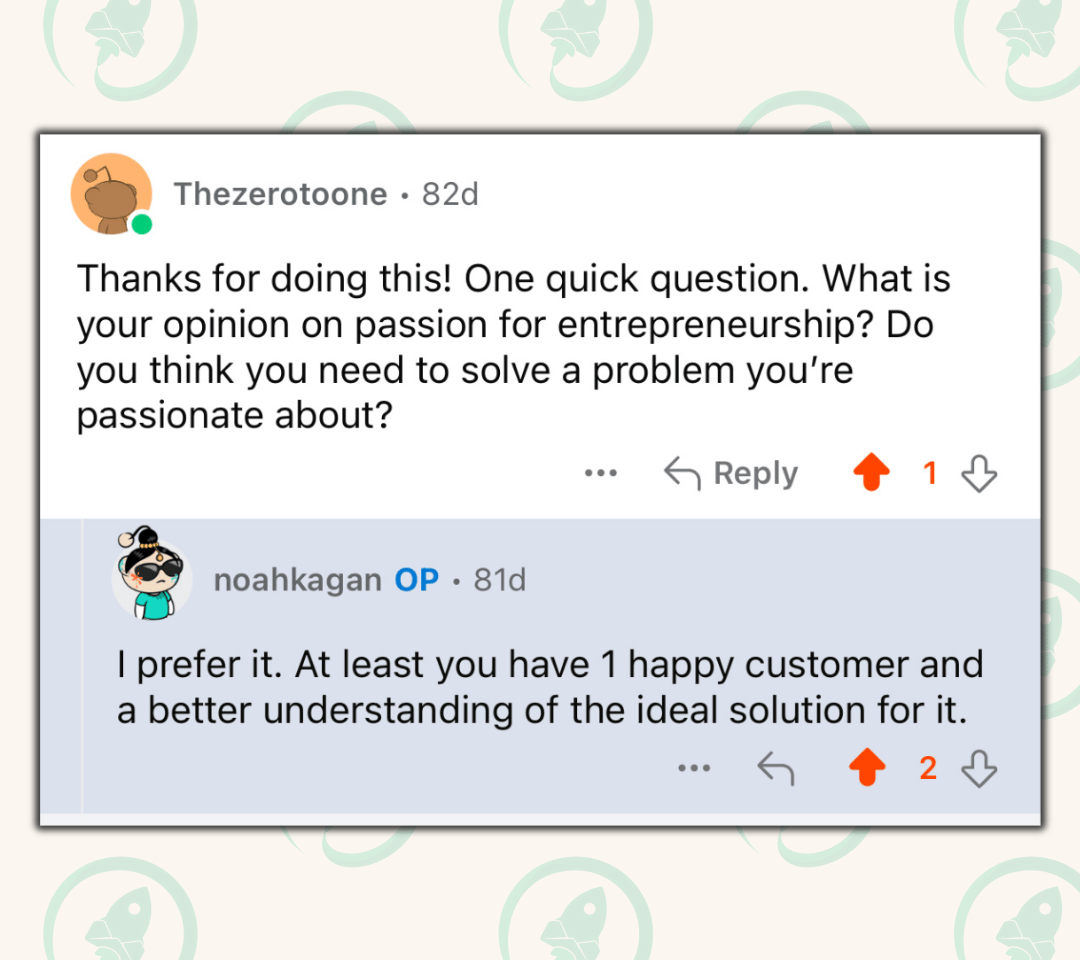Image resolution: width=1080 pixels, height=960 pixels.
Task: Click the 81d timestamp
Action: (499, 580)
